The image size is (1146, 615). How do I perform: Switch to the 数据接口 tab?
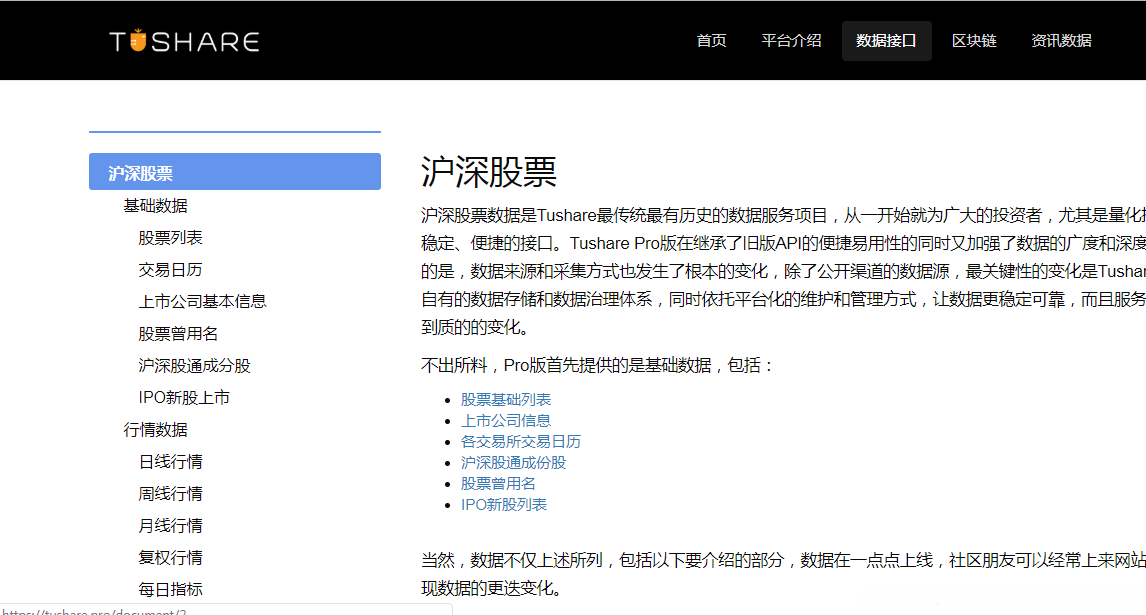coord(886,40)
